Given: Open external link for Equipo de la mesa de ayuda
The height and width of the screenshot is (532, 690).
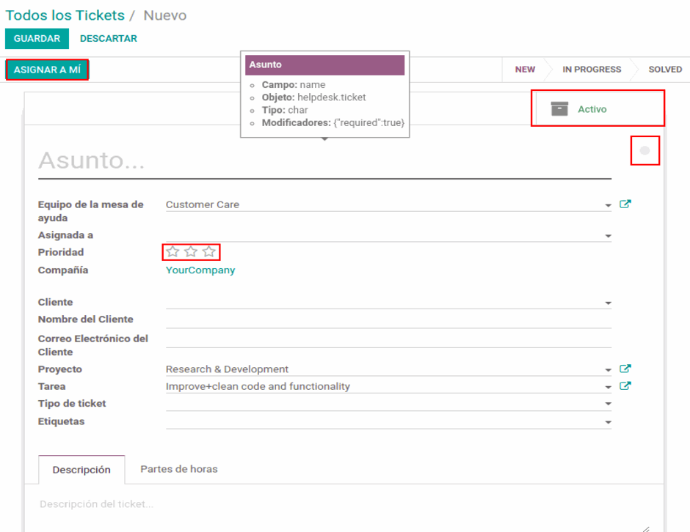Looking at the screenshot, I should [x=625, y=204].
